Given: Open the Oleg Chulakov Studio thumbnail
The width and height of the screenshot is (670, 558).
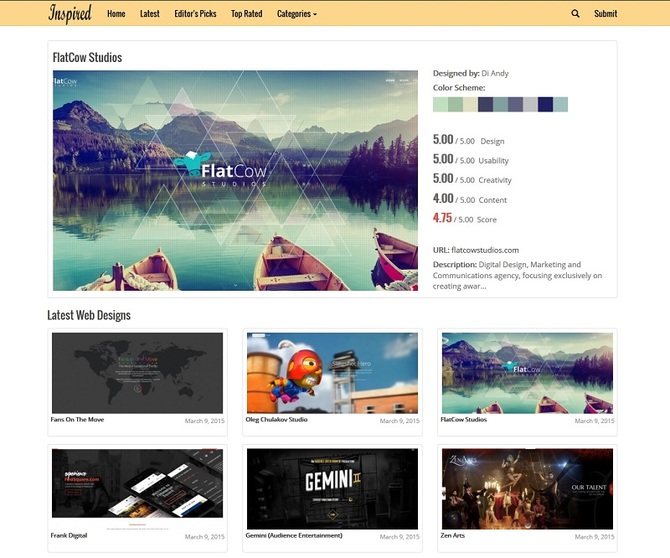Looking at the screenshot, I should pyautogui.click(x=332, y=373).
